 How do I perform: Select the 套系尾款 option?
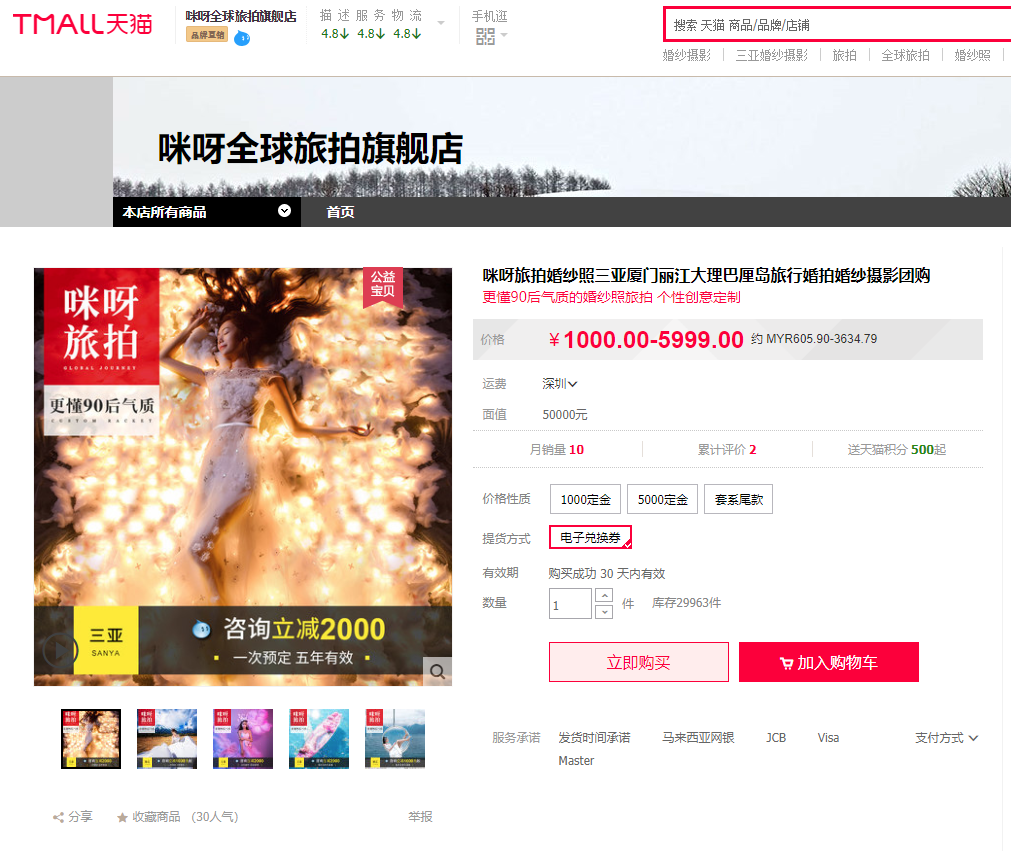(738, 499)
